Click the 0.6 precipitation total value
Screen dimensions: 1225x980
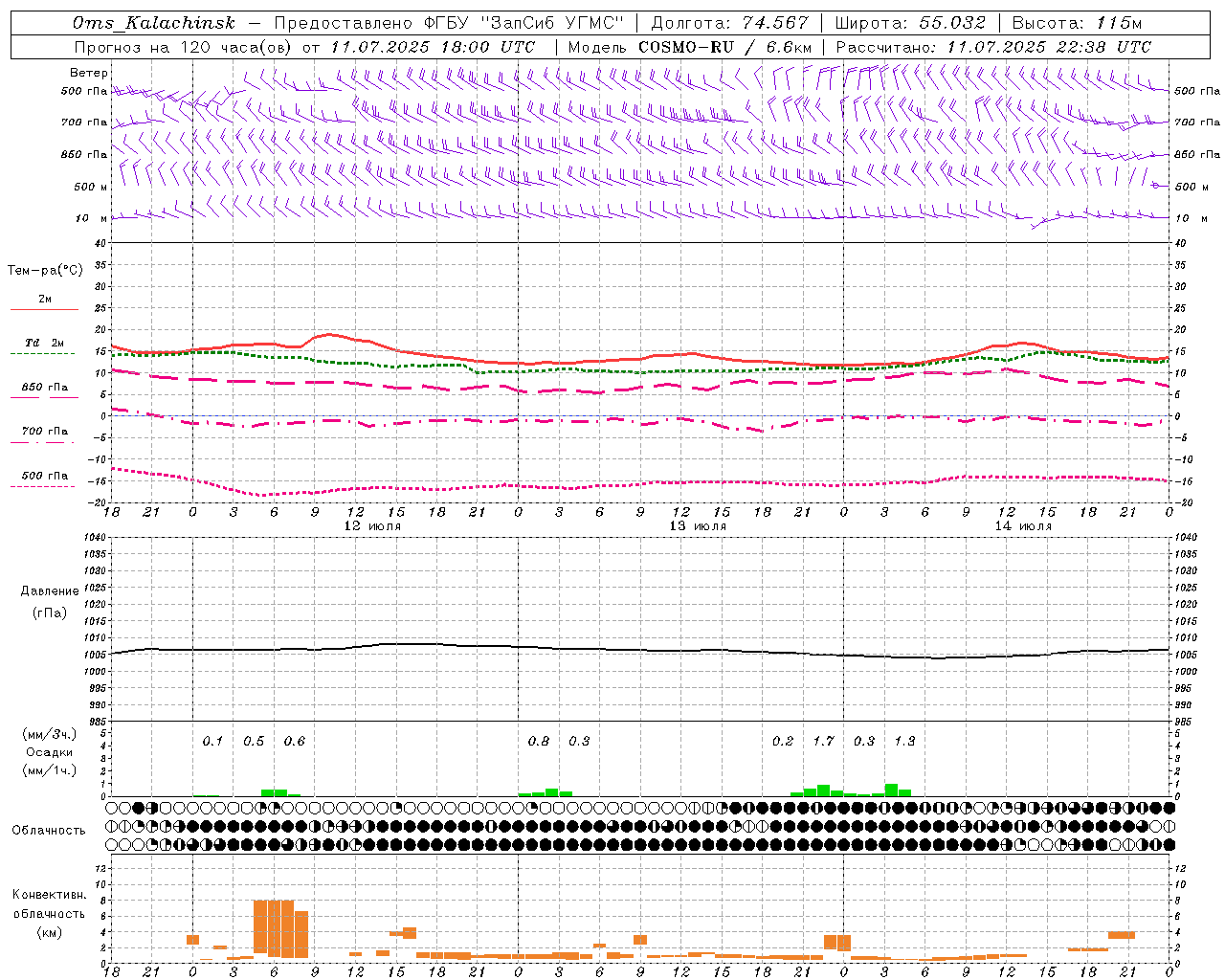pyautogui.click(x=295, y=741)
